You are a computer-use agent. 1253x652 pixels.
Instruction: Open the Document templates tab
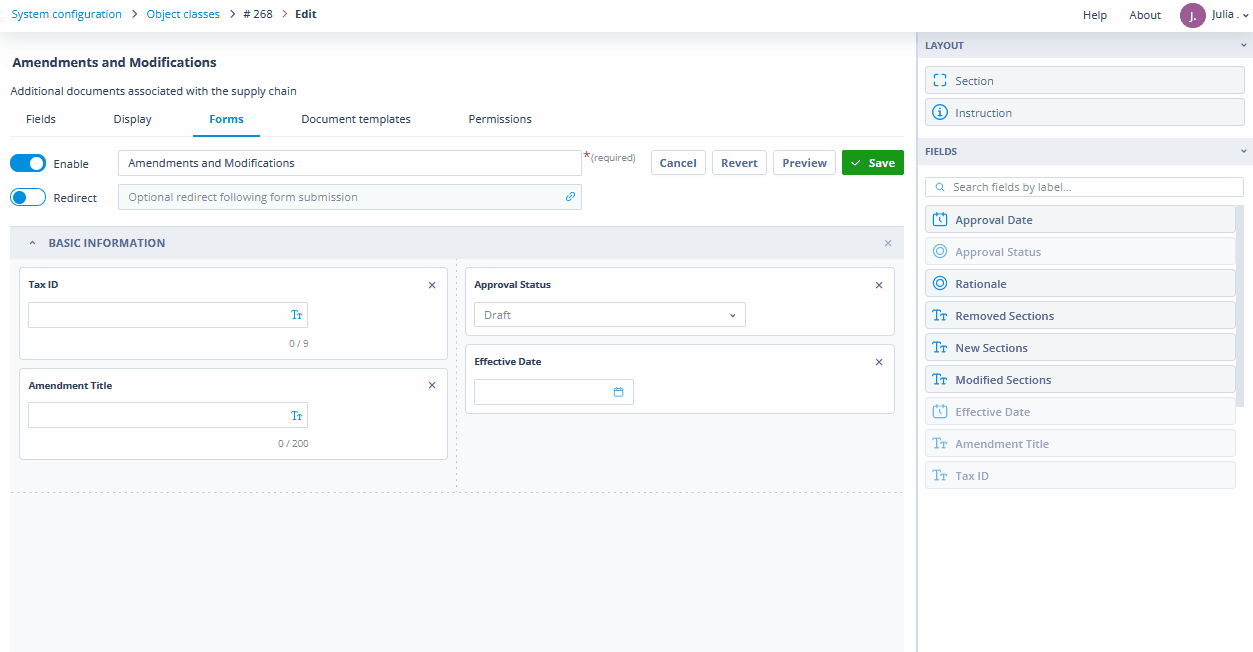click(356, 119)
